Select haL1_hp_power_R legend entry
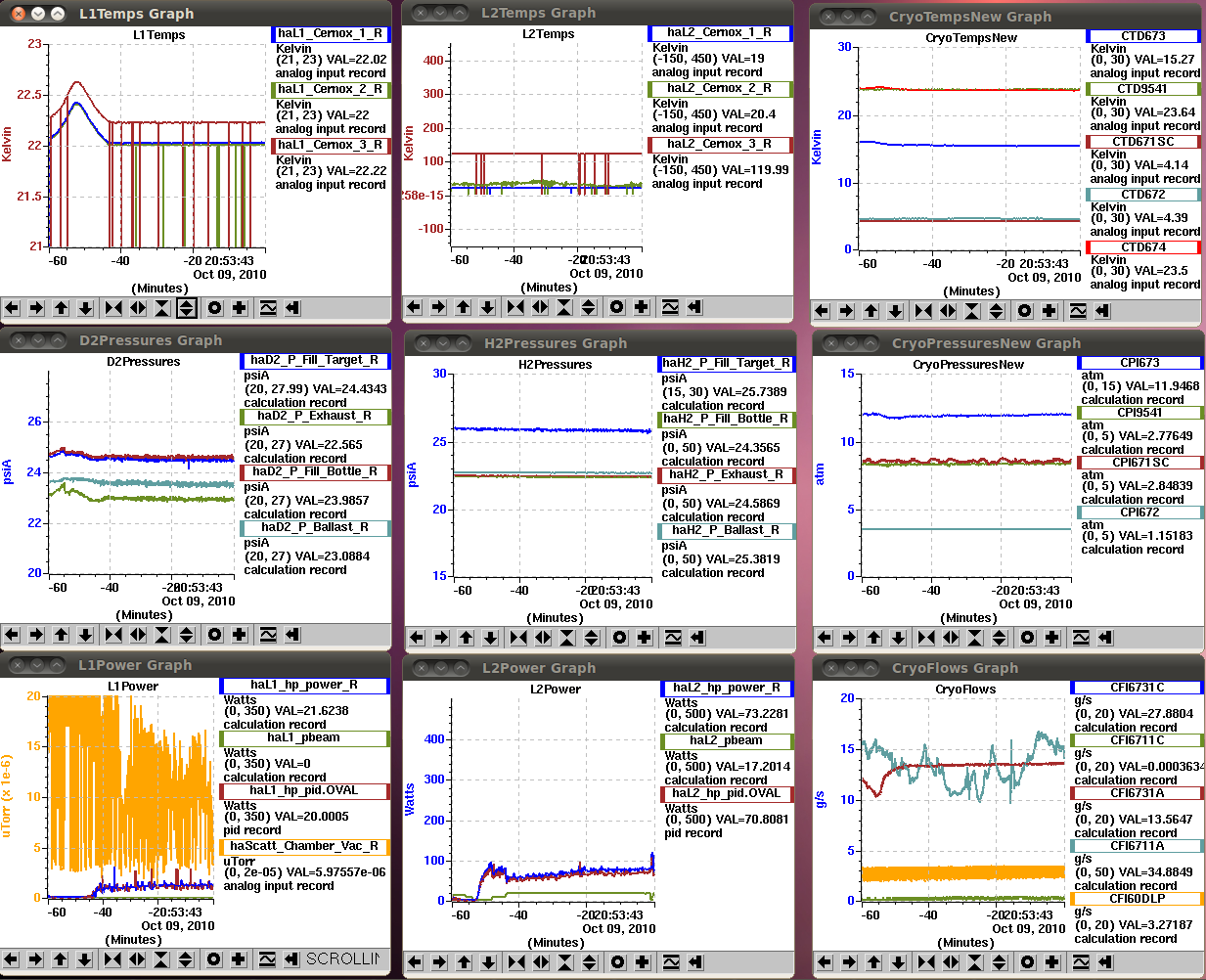 pyautogui.click(x=304, y=686)
